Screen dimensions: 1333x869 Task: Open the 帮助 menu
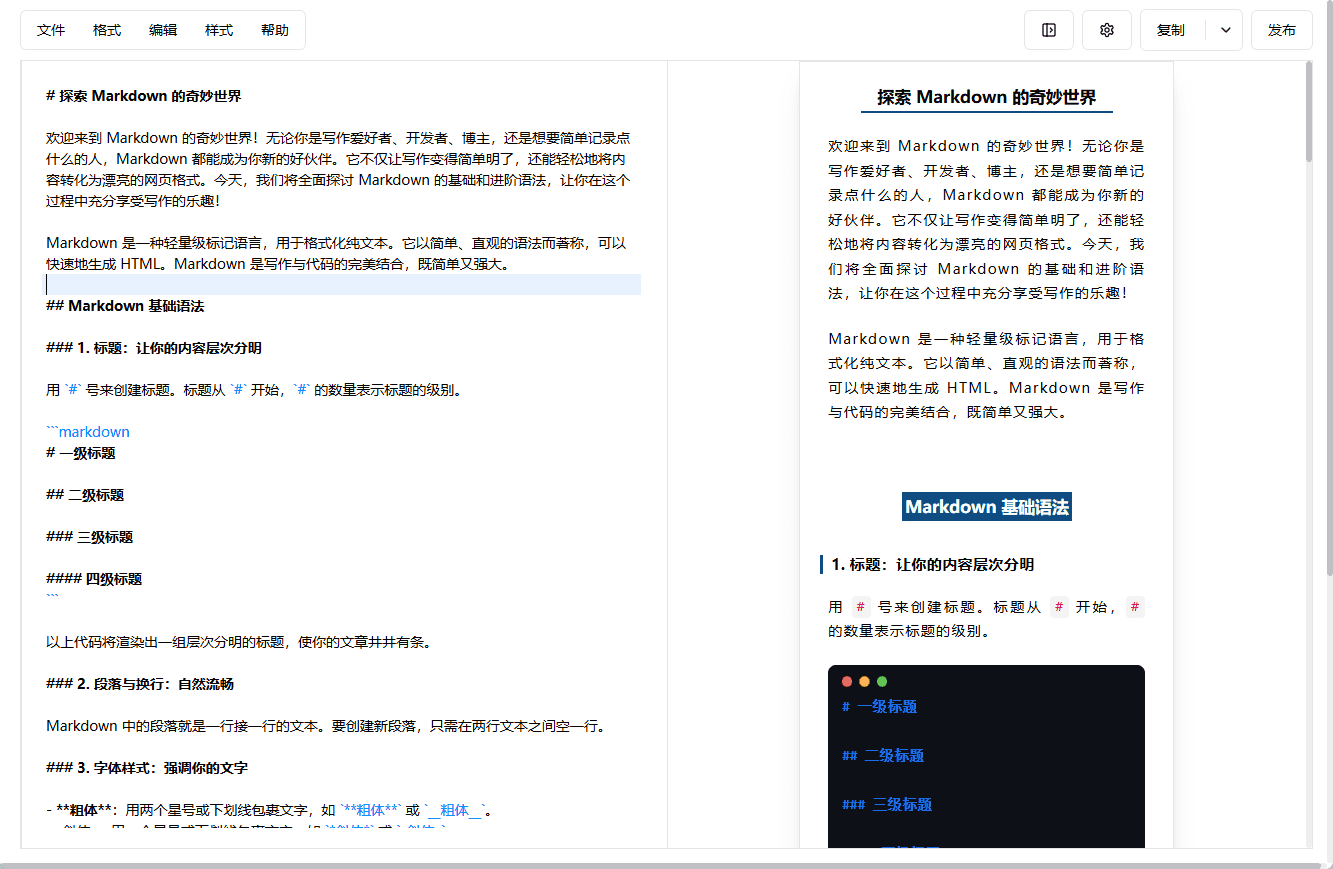coord(275,30)
